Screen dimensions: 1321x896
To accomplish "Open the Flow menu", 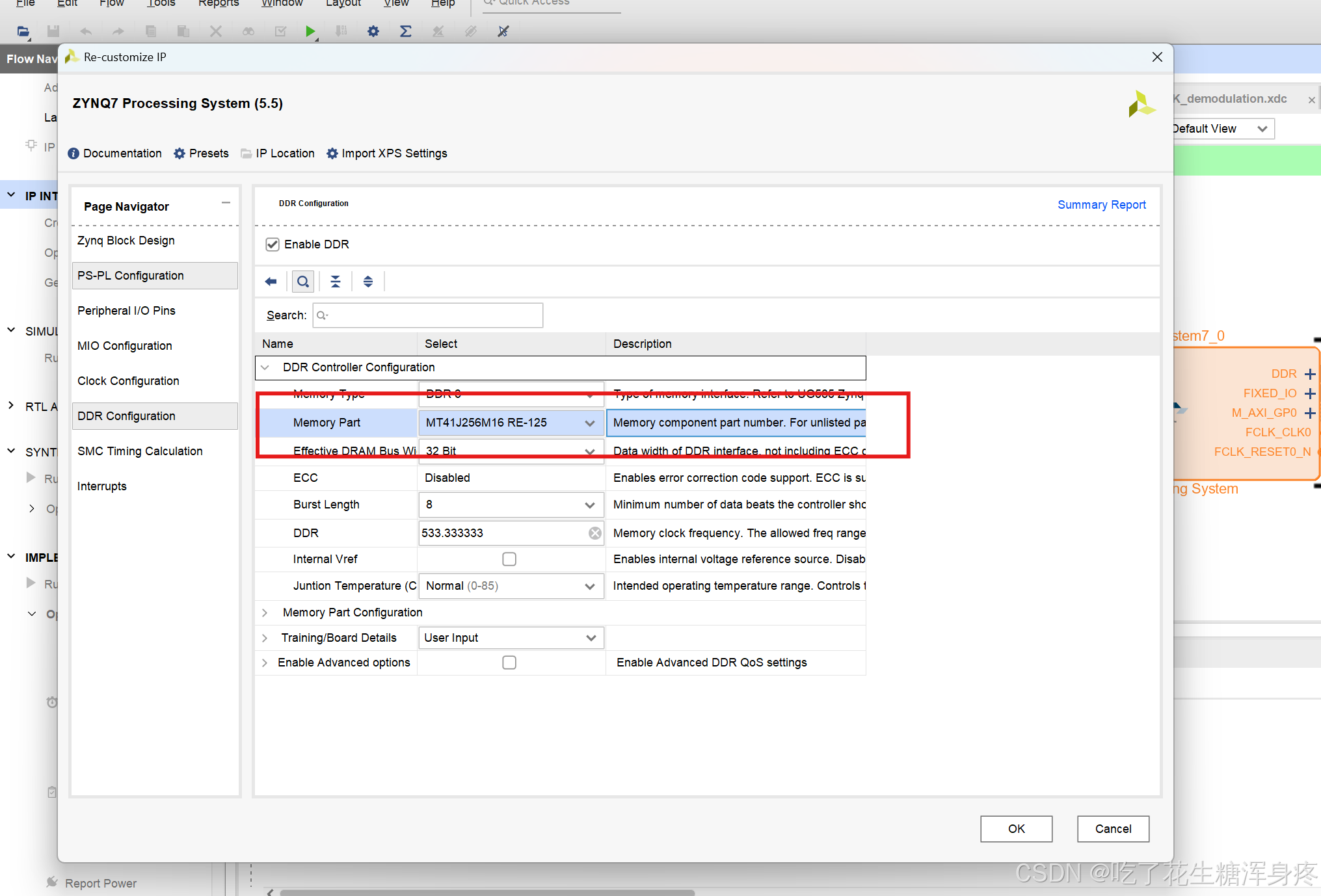I will tap(111, 3).
